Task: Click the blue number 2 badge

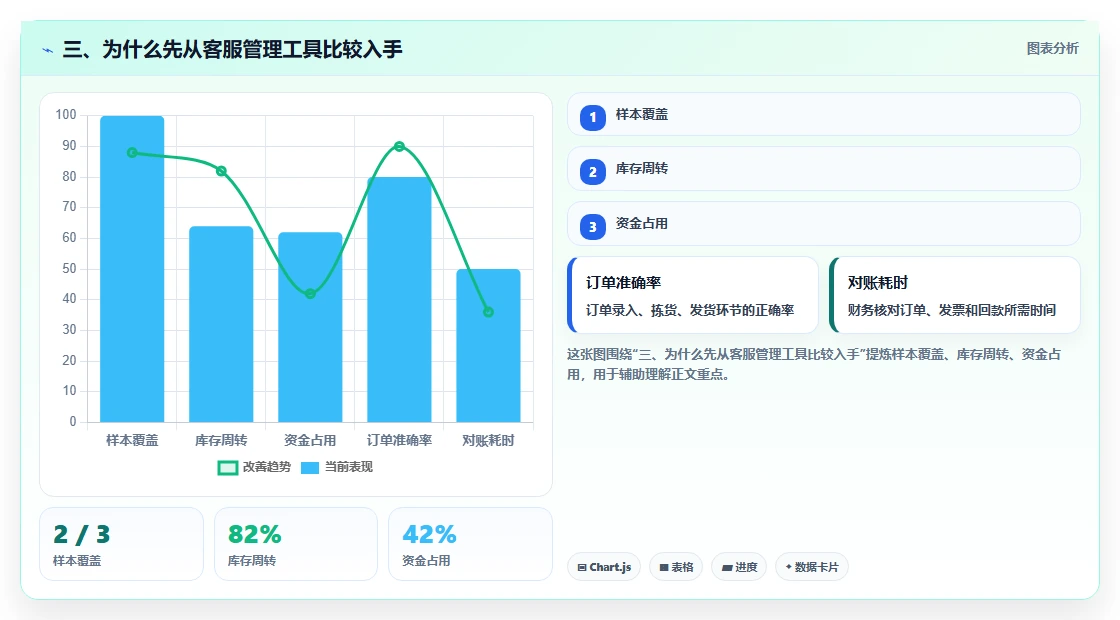Action: (592, 171)
